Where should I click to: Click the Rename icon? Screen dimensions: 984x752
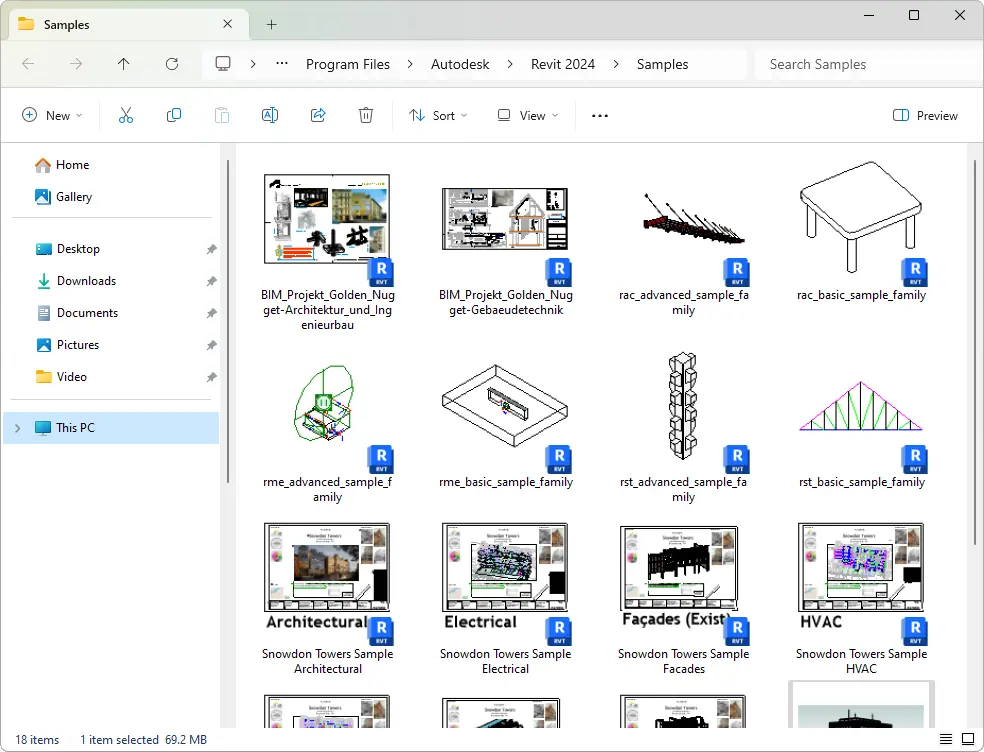(270, 115)
